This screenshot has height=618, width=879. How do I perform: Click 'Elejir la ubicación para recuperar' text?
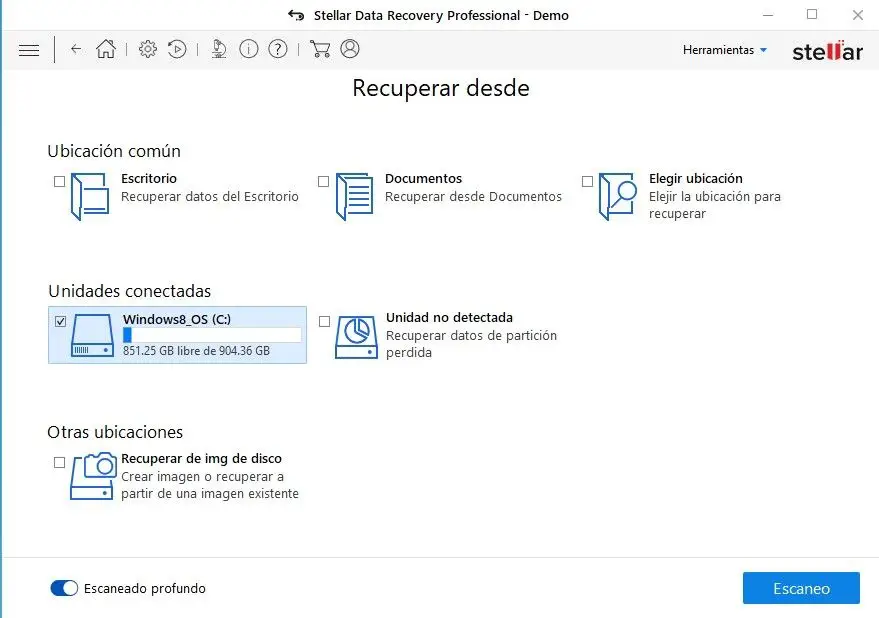tap(715, 205)
